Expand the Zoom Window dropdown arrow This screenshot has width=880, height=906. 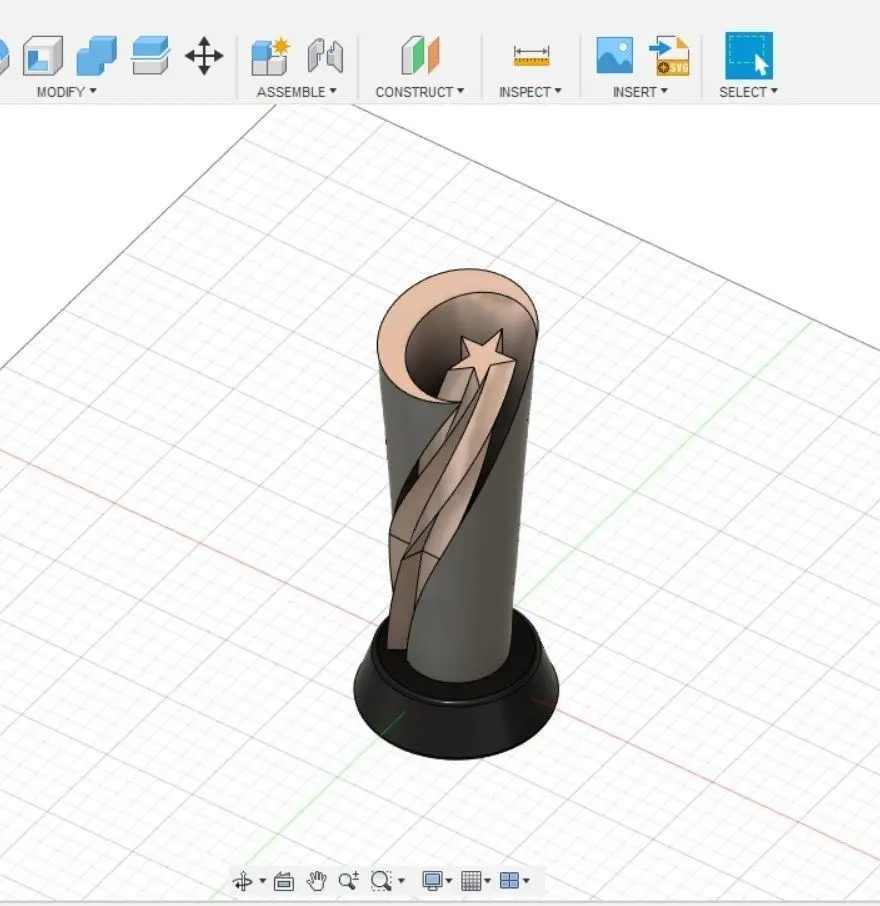click(x=402, y=881)
